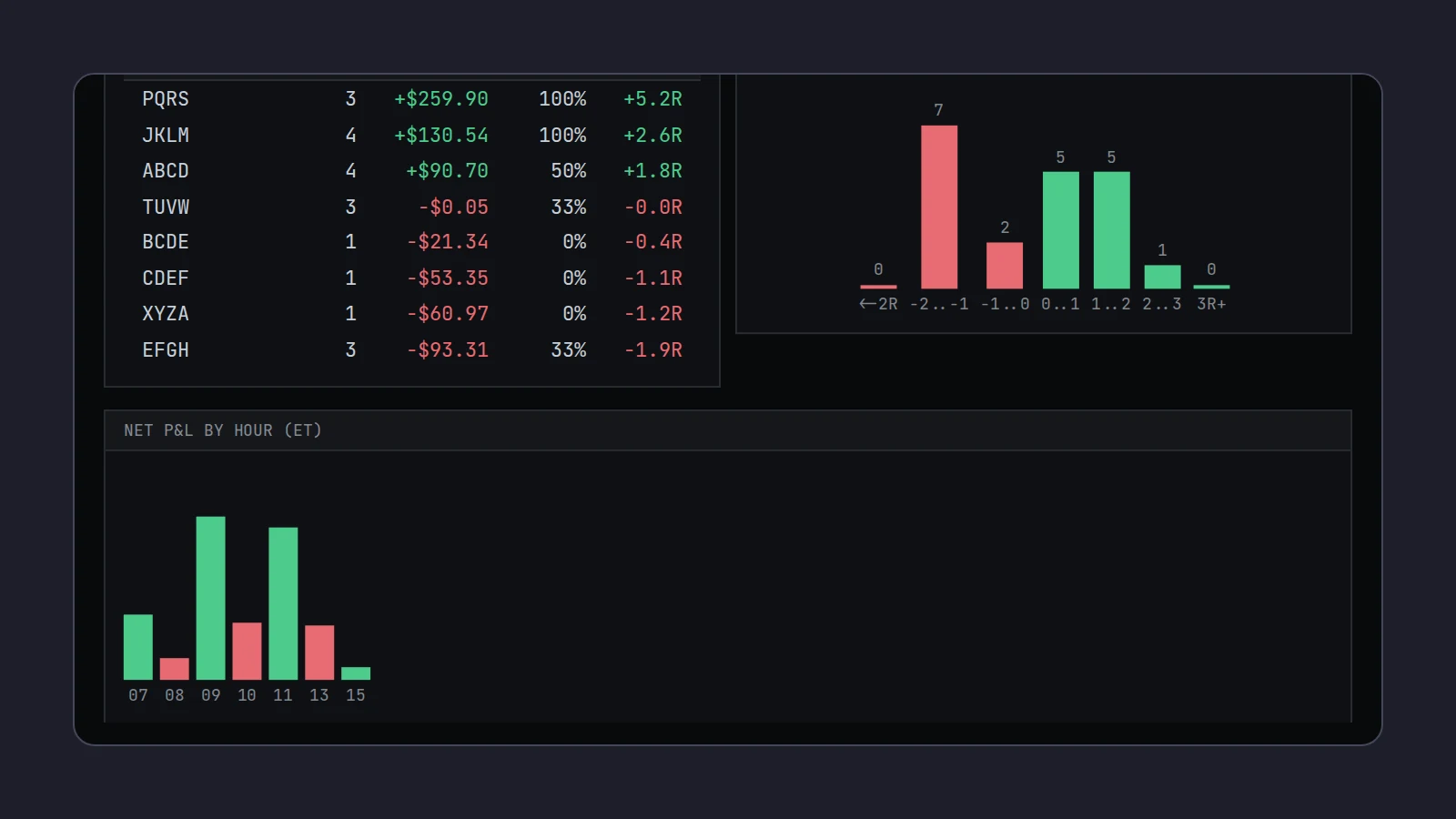The width and height of the screenshot is (1456, 819).
Task: Click the red 08 hour bar
Action: [175, 669]
